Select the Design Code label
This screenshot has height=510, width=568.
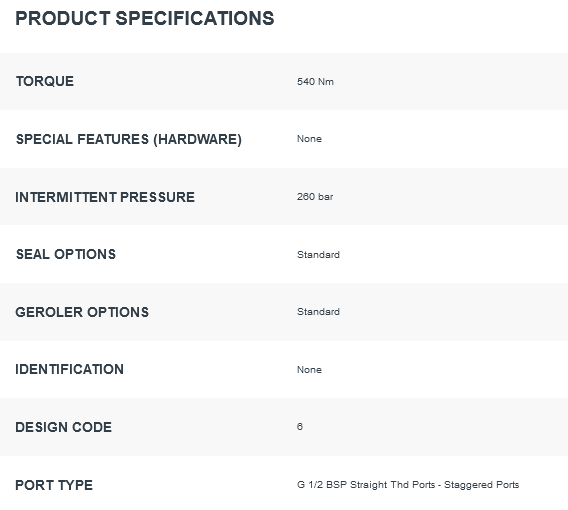(63, 427)
